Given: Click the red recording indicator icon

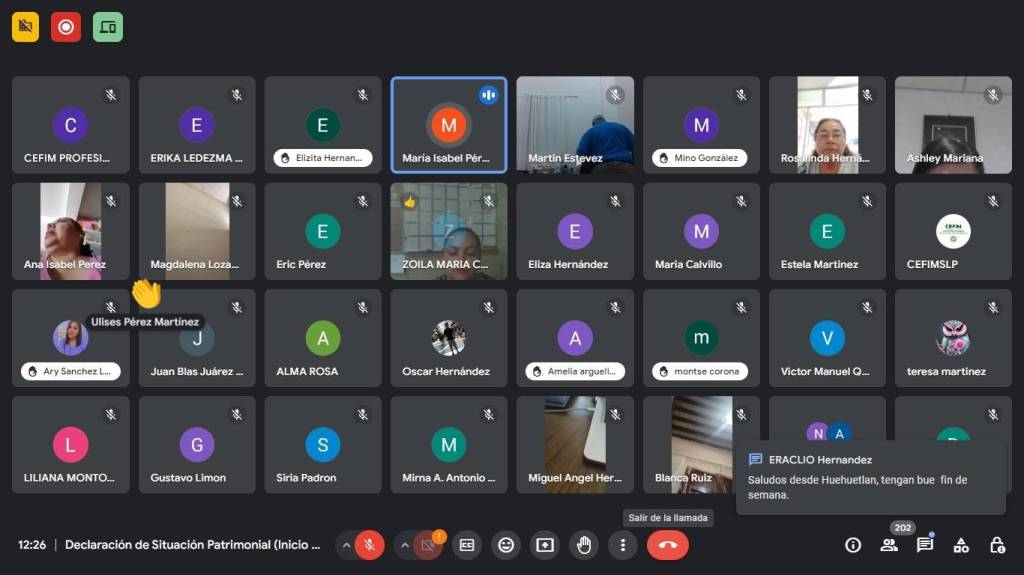Looking at the screenshot, I should tap(67, 27).
